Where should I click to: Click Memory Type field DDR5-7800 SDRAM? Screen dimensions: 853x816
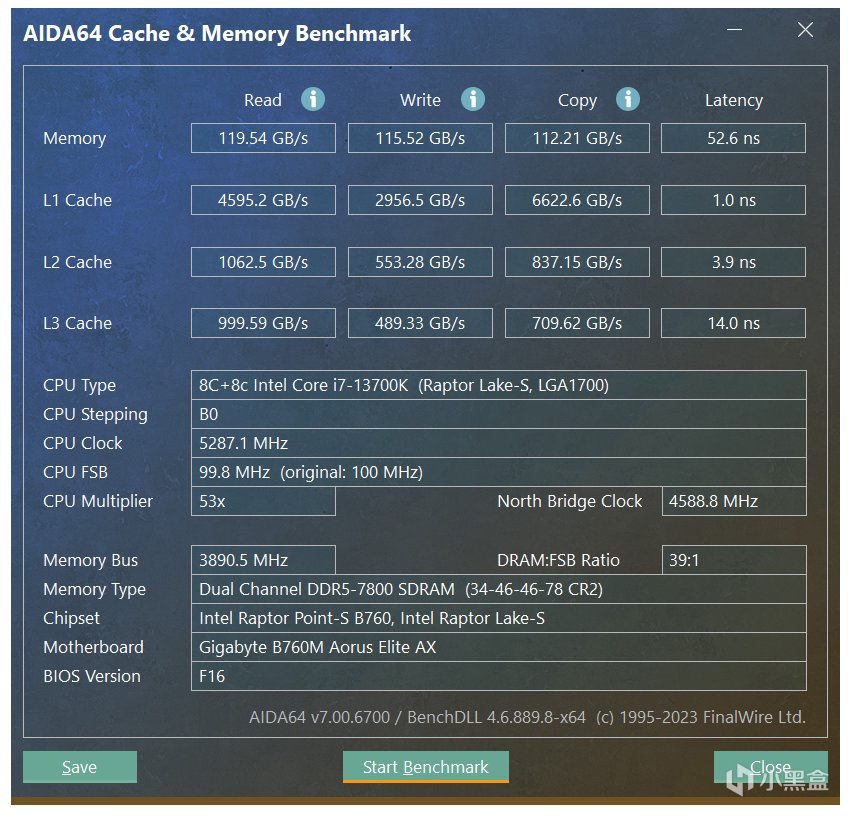(499, 589)
